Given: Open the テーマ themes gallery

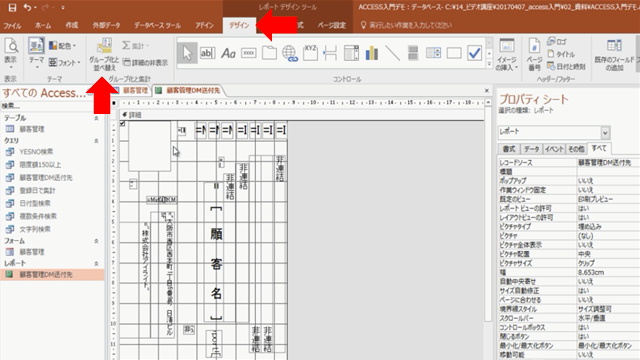Looking at the screenshot, I should [x=36, y=54].
